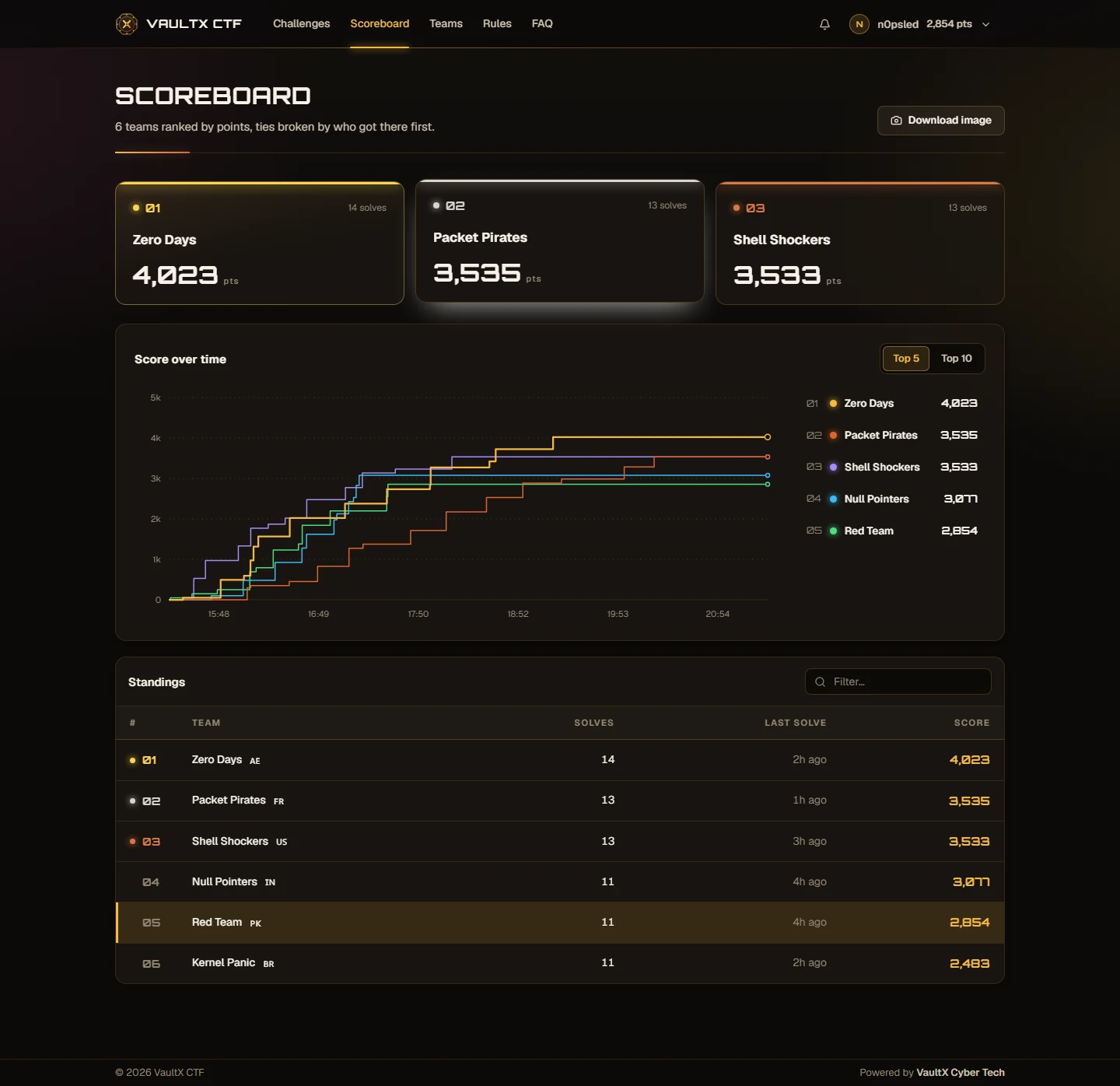Click the SOLVES column header
Viewport: 1120px width, 1086px height.
[x=594, y=723]
